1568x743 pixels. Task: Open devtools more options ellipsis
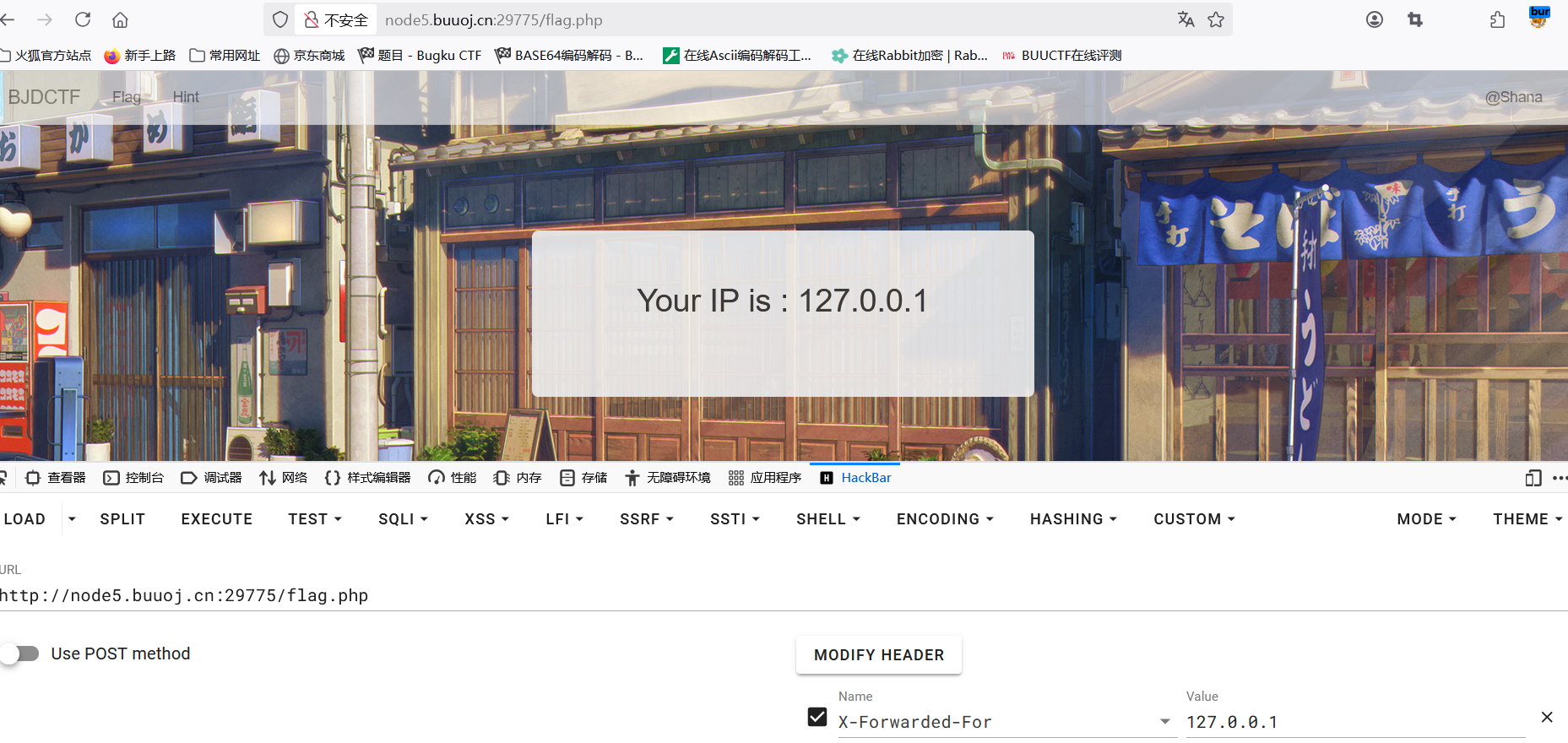coord(1560,478)
